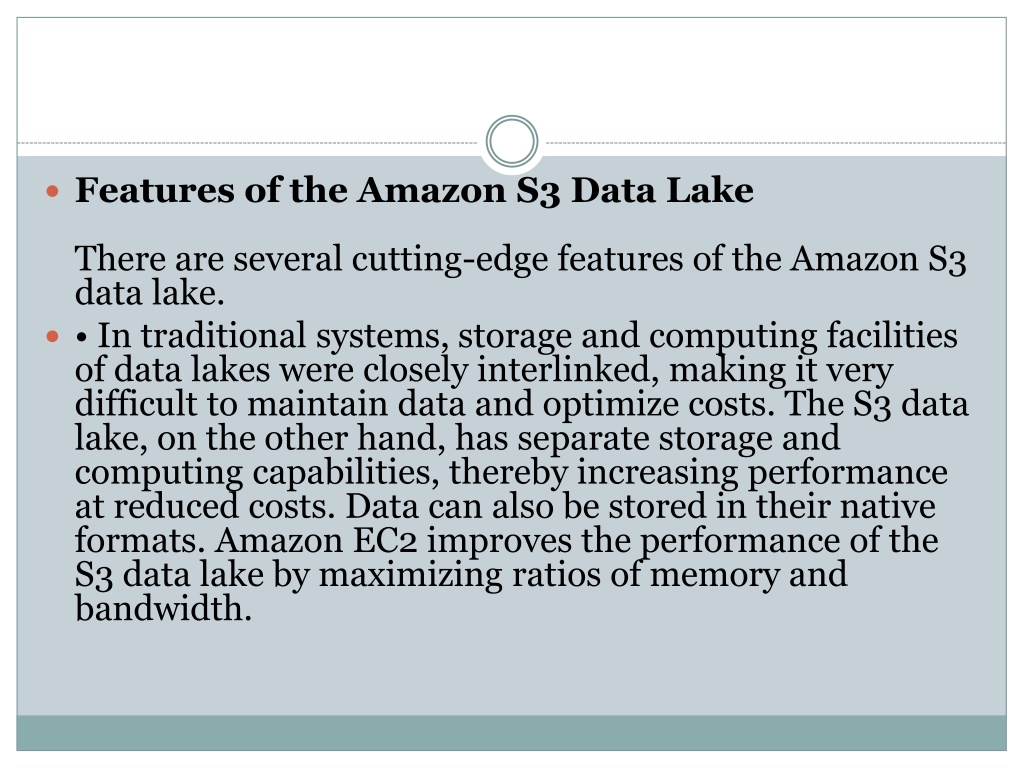Screen dimensions: 1024x768
Task: Click 'performance' after the word 'increasing'
Action: [847, 473]
